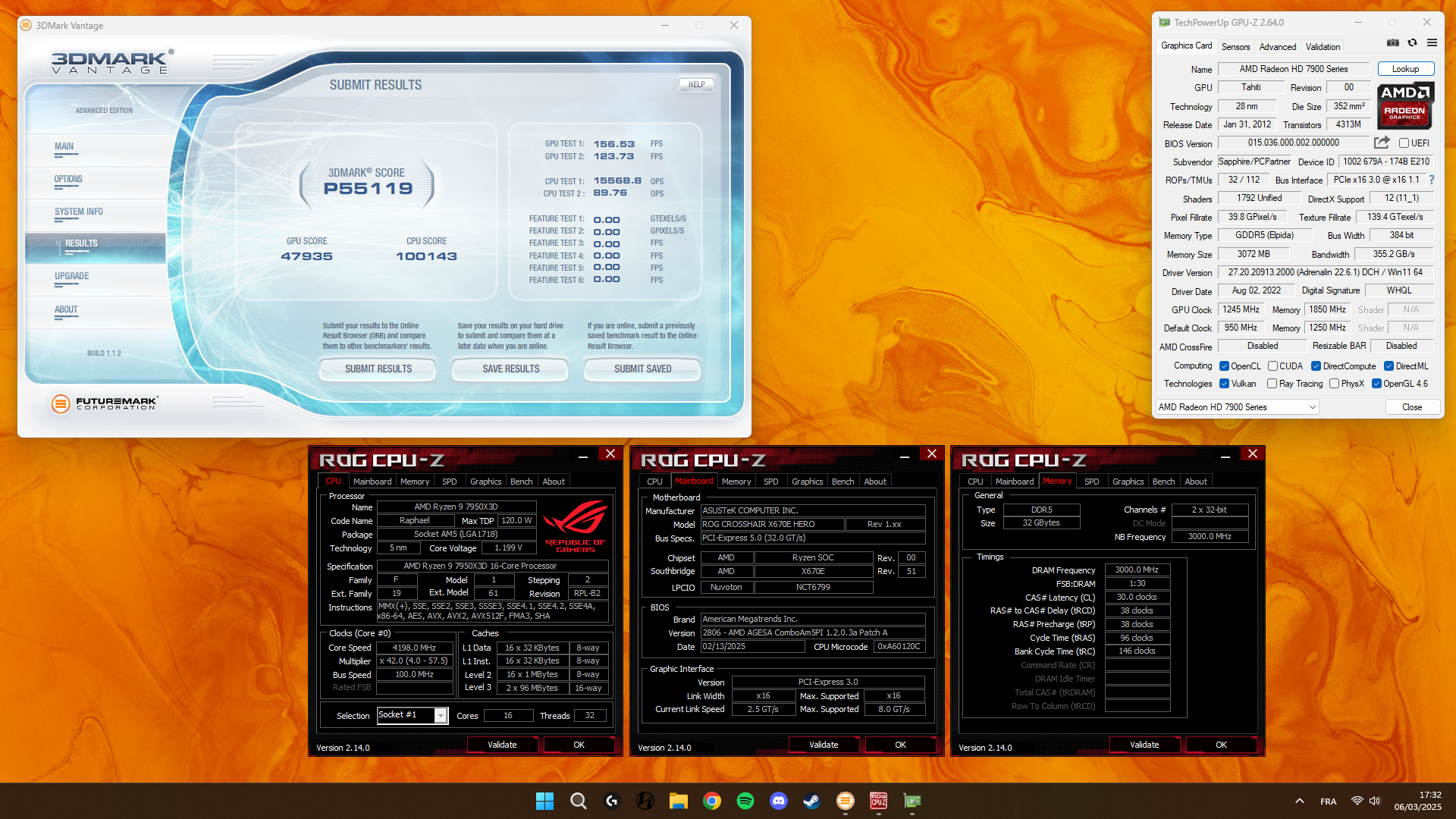Click the SUBMIT SAVED button
Image resolution: width=1456 pixels, height=819 pixels.
coord(642,369)
